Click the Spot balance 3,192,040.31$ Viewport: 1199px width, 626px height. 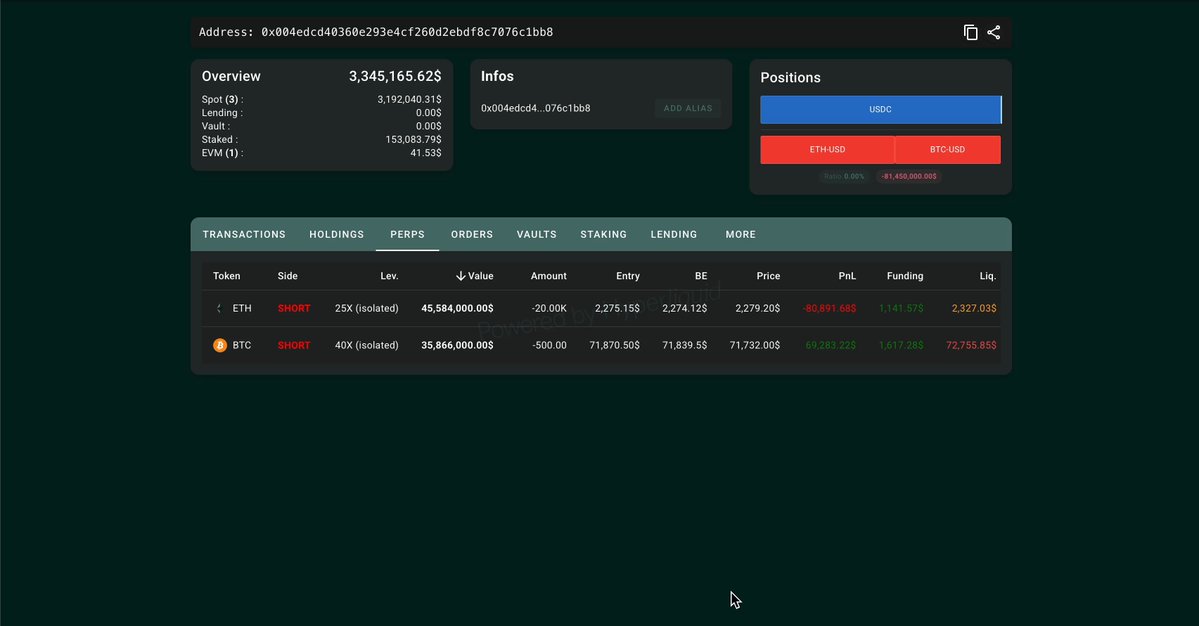(409, 99)
